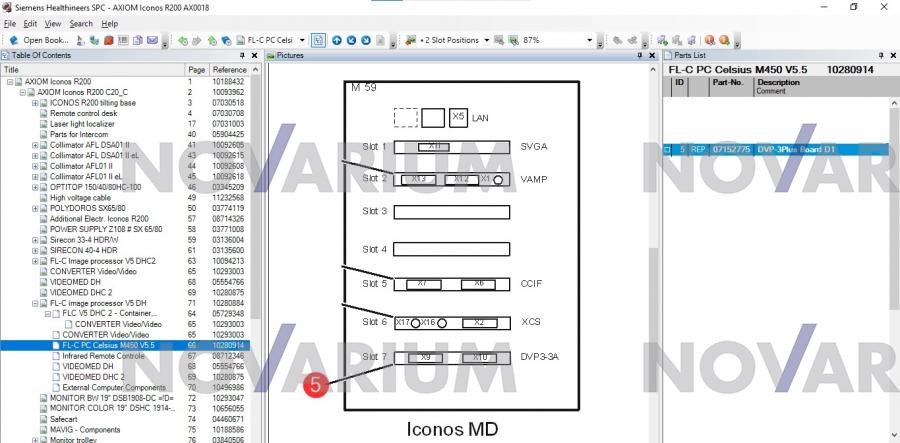Click the green back navigation arrow icon
Image resolution: width=900 pixels, height=443 pixels.
182,40
